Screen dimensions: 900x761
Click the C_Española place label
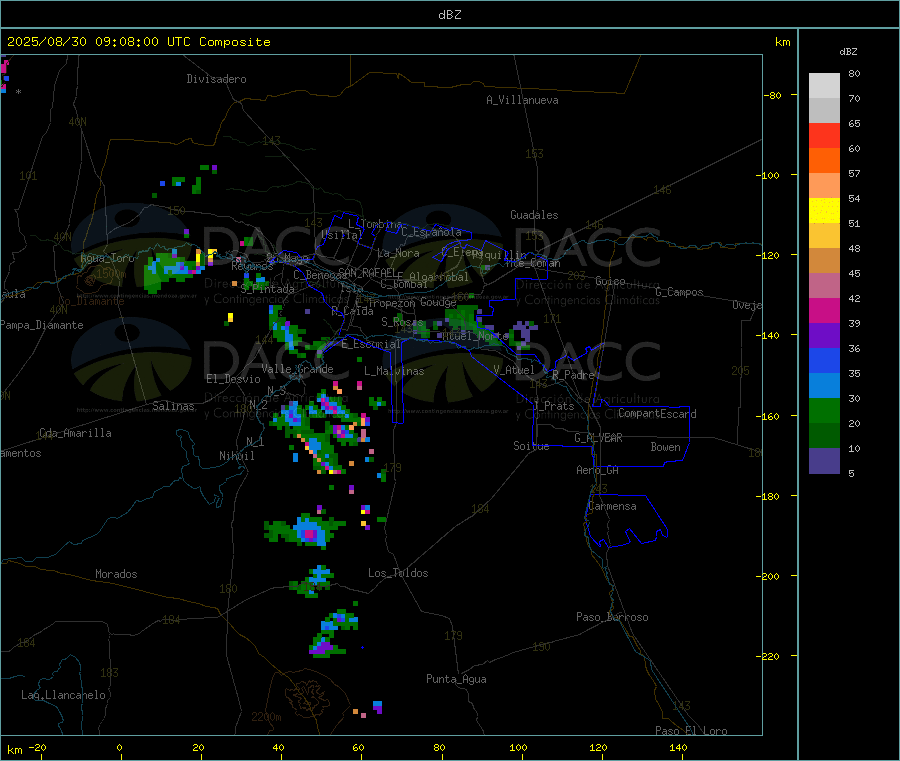pyautogui.click(x=432, y=232)
